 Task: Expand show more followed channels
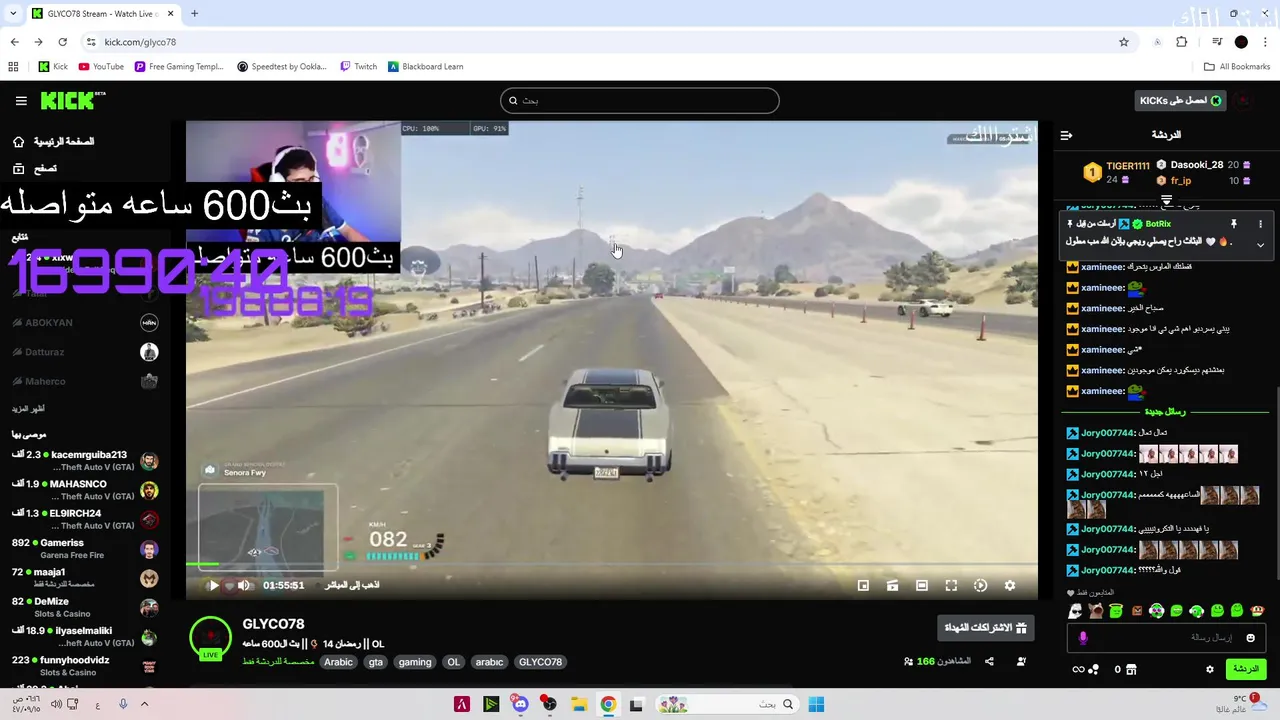(28, 409)
